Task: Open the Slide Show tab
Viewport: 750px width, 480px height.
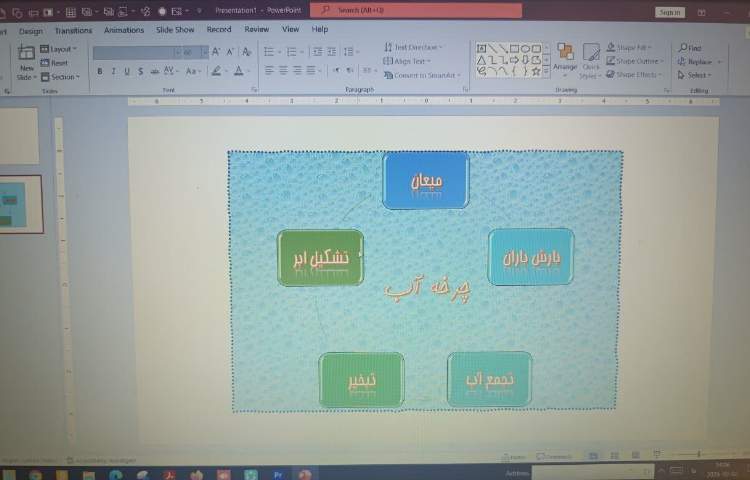Action: 175,30
